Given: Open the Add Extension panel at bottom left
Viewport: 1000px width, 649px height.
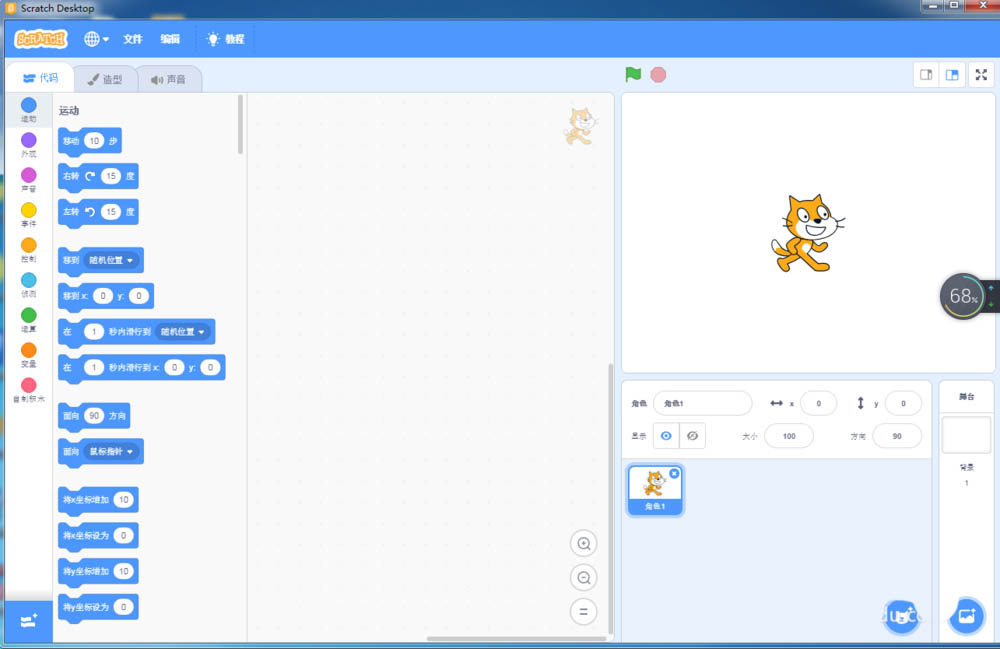Looking at the screenshot, I should (x=28, y=620).
